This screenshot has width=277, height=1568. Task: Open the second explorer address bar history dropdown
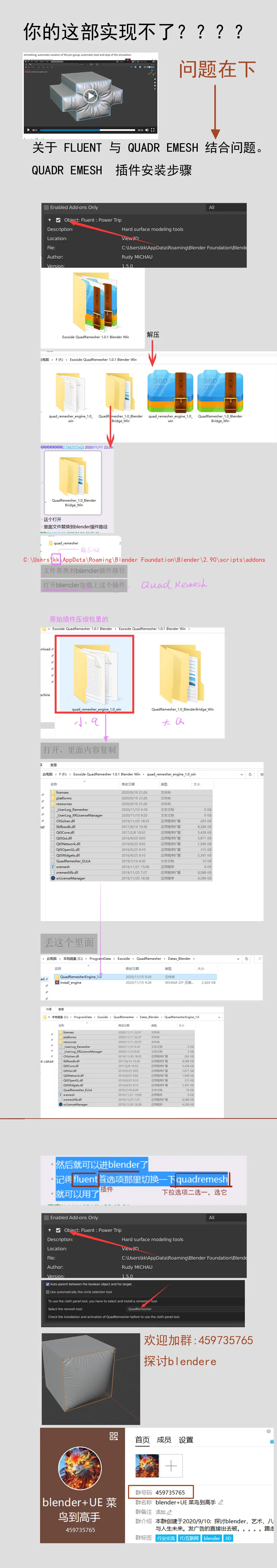[x=238, y=959]
